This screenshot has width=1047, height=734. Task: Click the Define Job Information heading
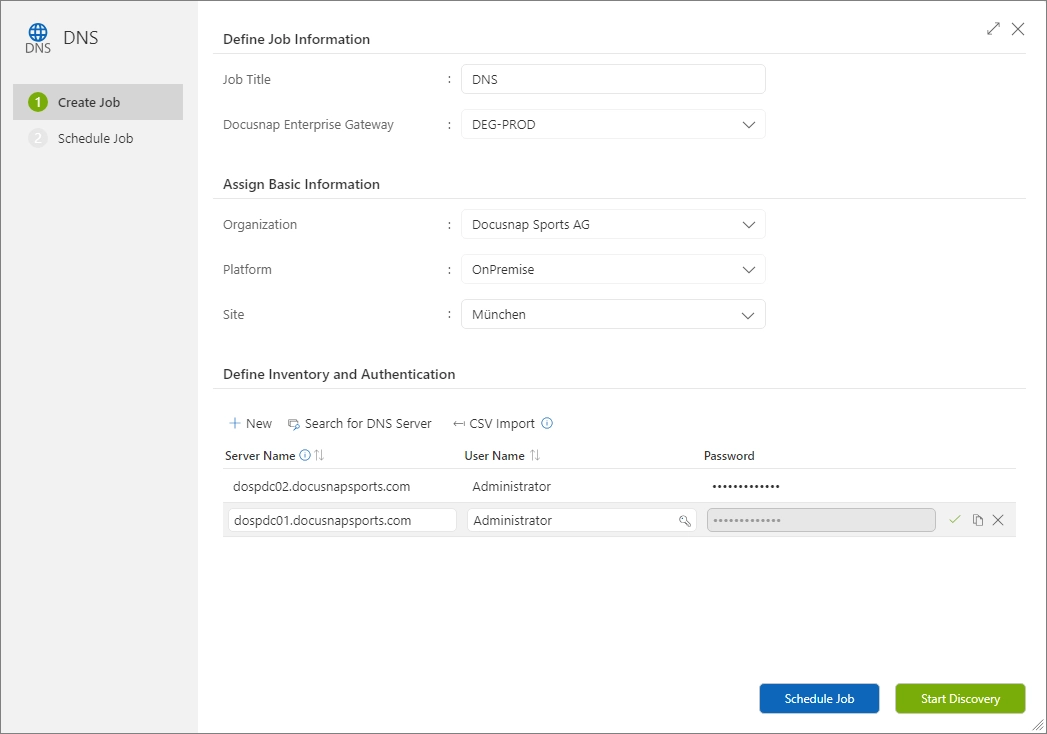pos(296,39)
